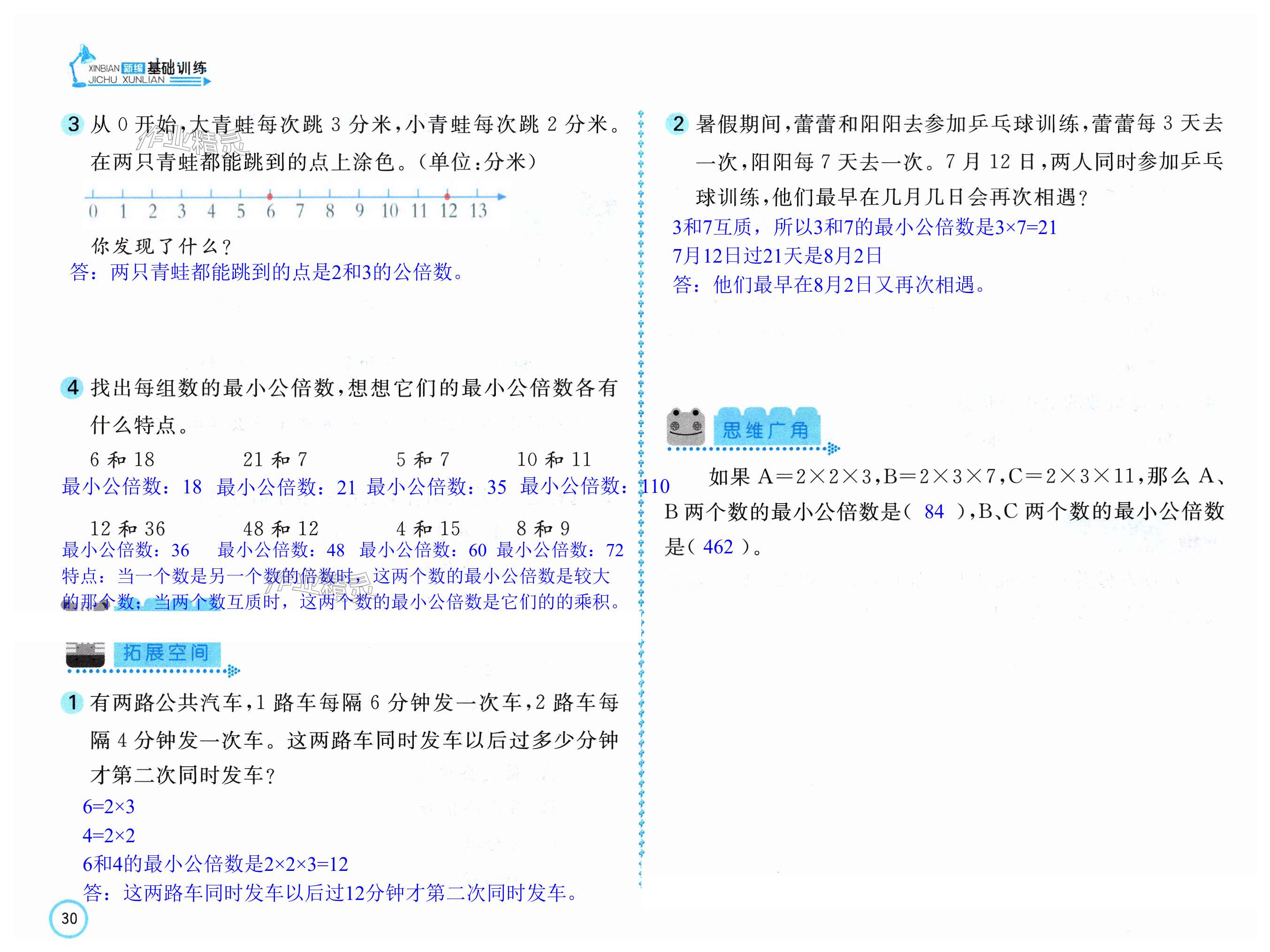1270x952 pixels.
Task: Click the question "你发现了什么?"
Action: click(161, 247)
